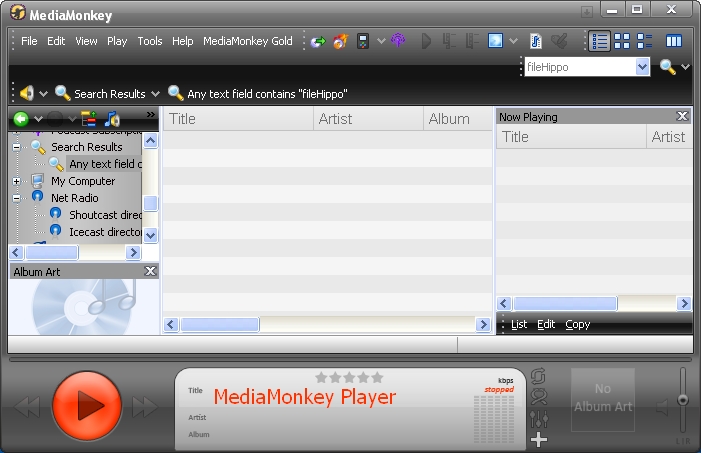Open the equalizer from the player panel

(540, 418)
